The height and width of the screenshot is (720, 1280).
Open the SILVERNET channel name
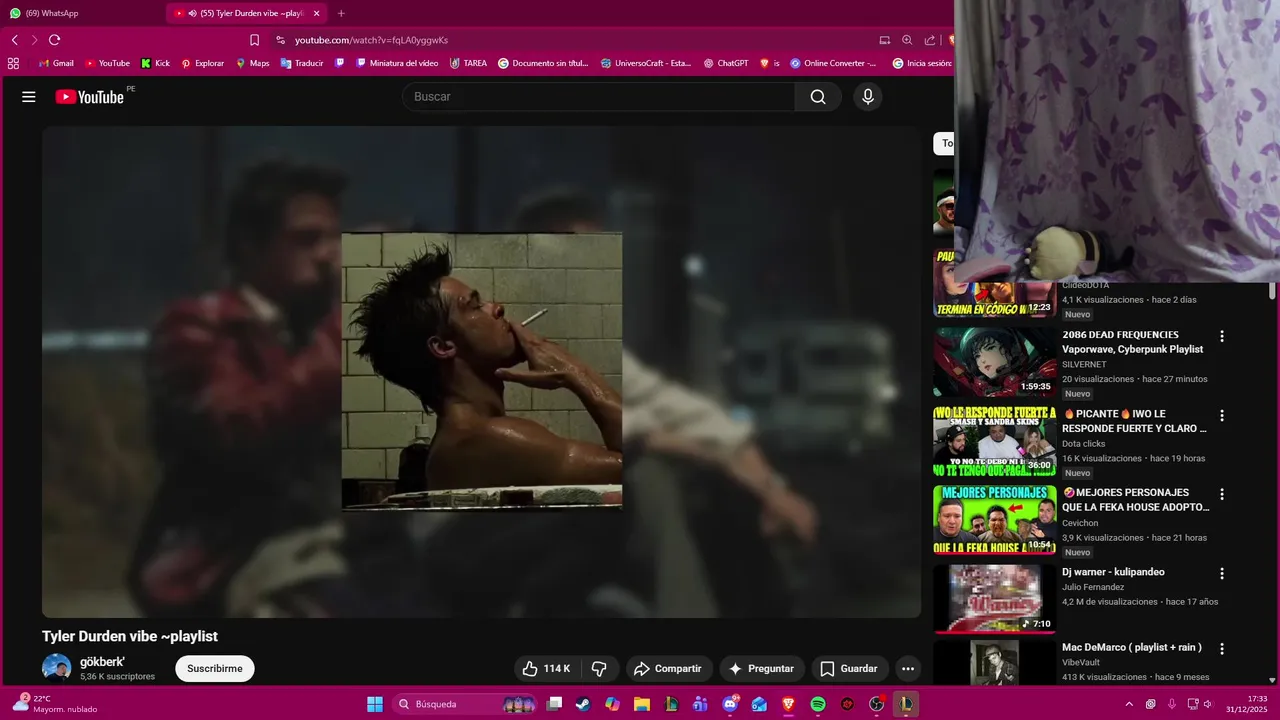click(x=1084, y=364)
